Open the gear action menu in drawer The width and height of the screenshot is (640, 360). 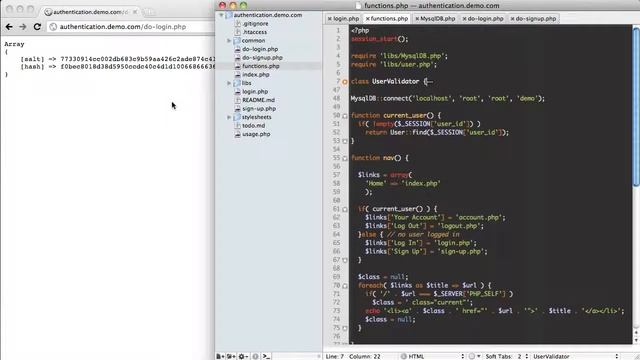tap(243, 356)
